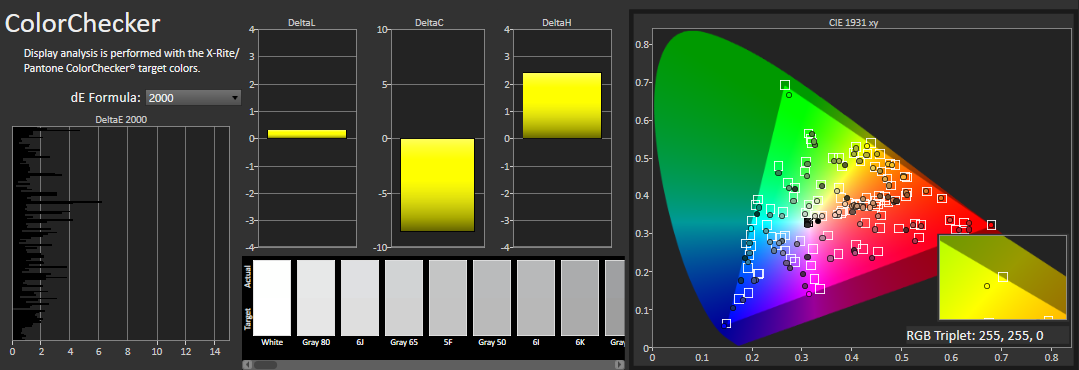The height and width of the screenshot is (370, 1079).
Task: Click the DeltaH chart title
Action: pyautogui.click(x=557, y=23)
